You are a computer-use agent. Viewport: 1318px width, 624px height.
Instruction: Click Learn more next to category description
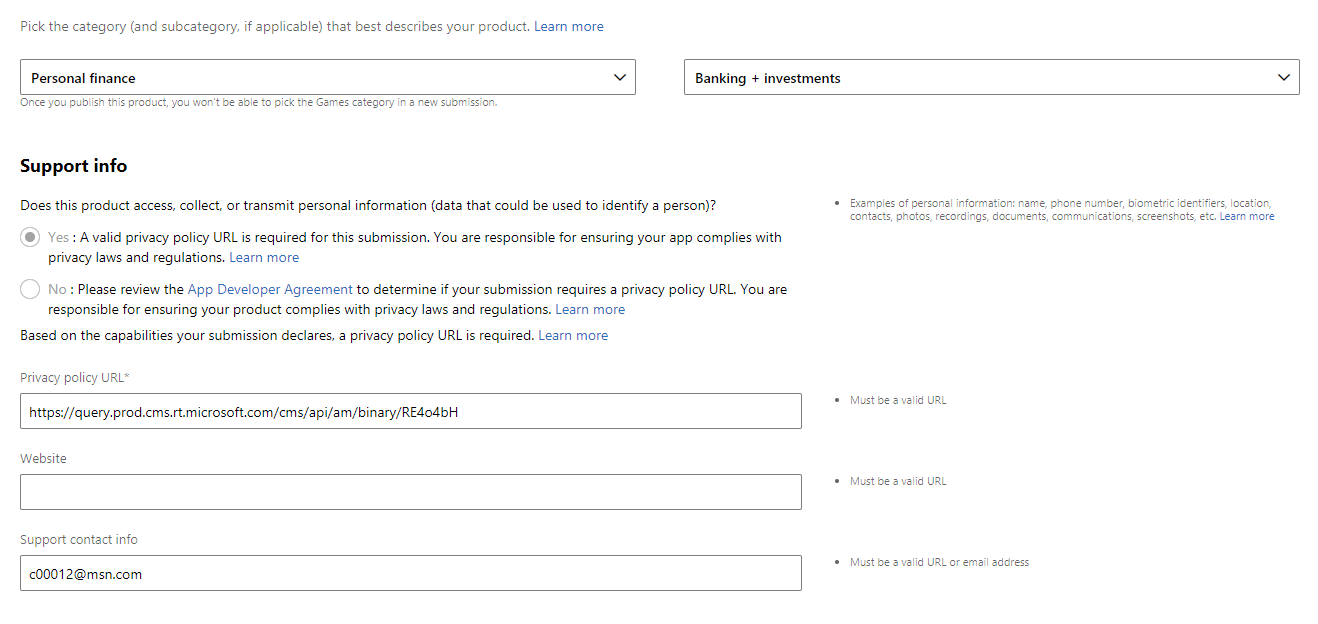click(568, 27)
